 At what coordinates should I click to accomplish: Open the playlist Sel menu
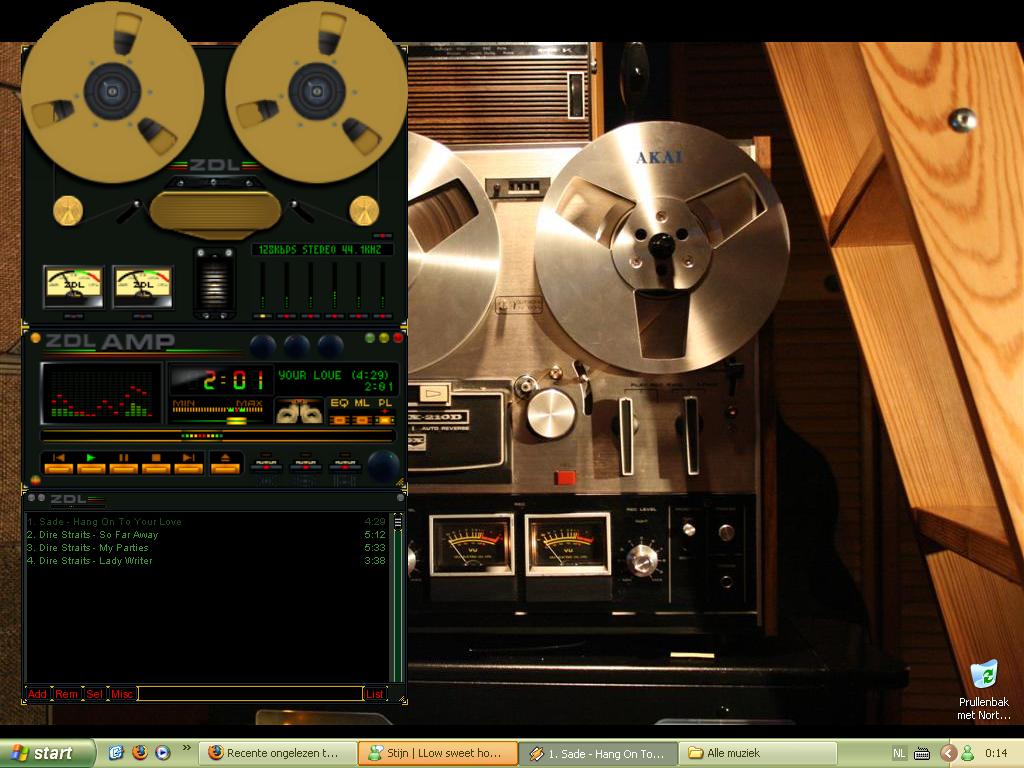point(94,694)
